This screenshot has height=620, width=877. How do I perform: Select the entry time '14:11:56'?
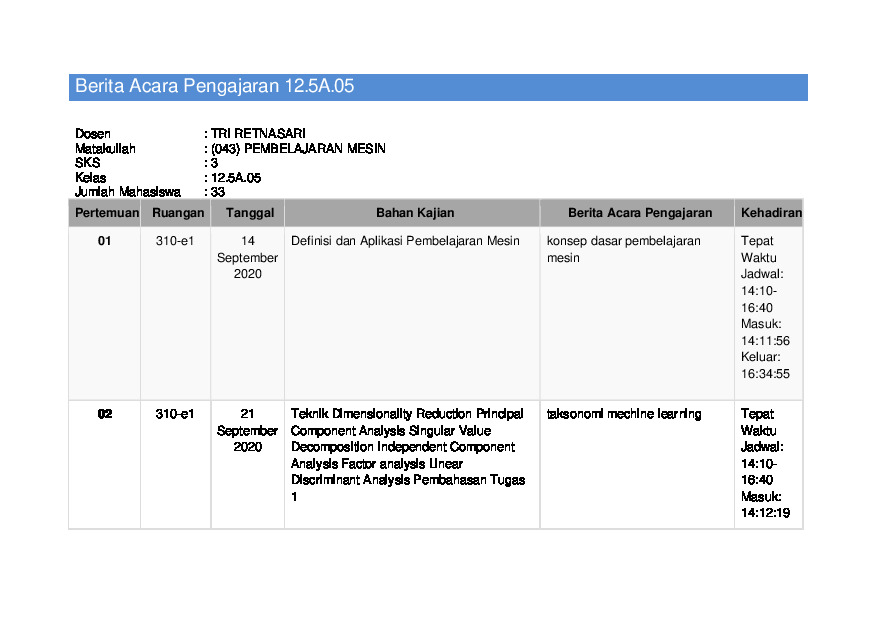point(765,340)
